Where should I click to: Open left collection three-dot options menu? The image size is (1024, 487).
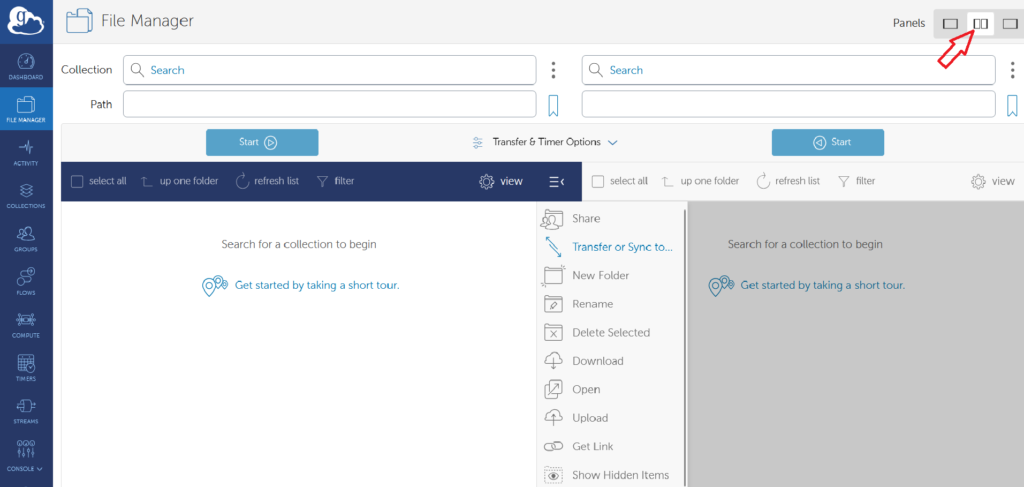tap(553, 70)
